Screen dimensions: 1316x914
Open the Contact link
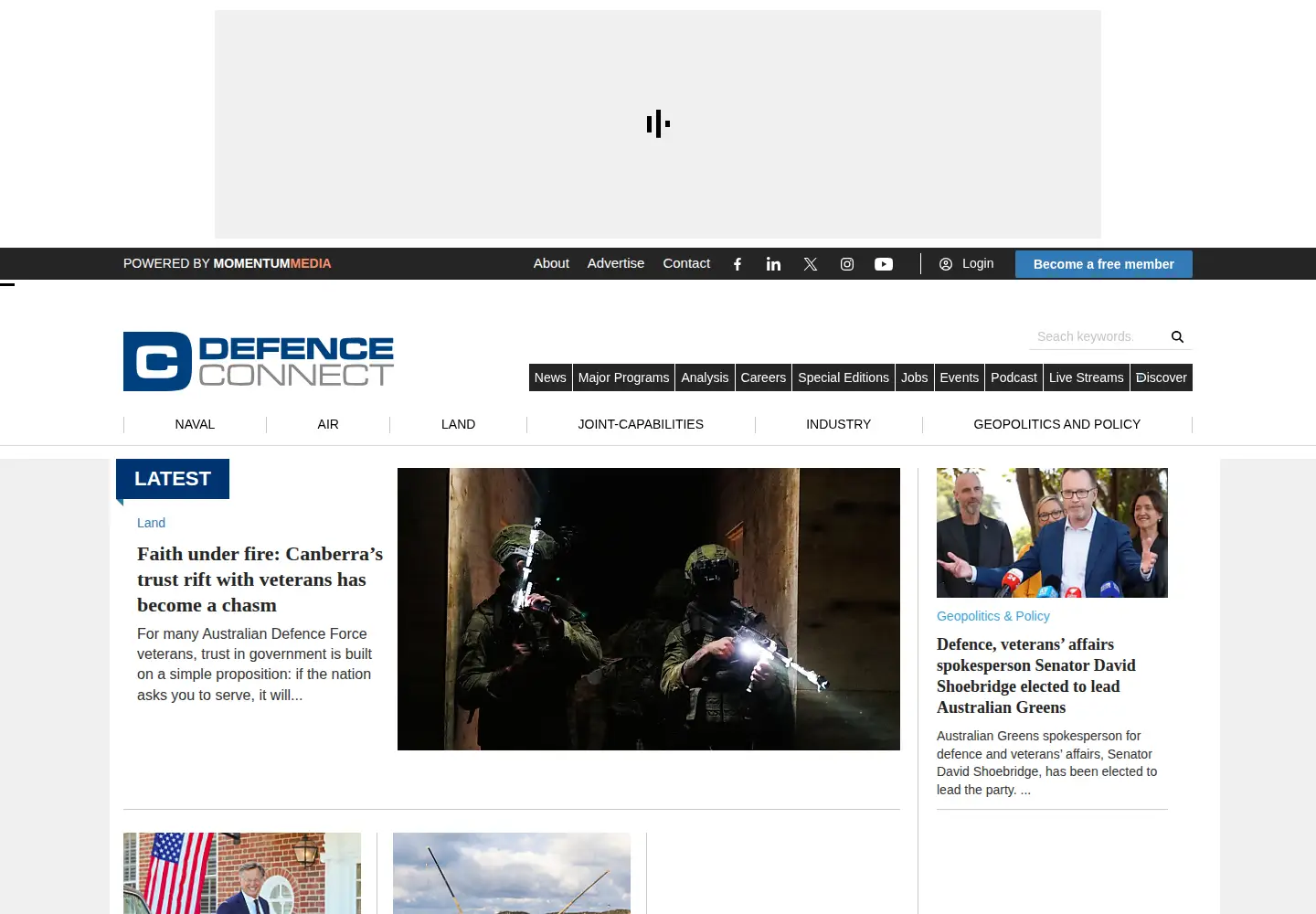pyautogui.click(x=686, y=263)
